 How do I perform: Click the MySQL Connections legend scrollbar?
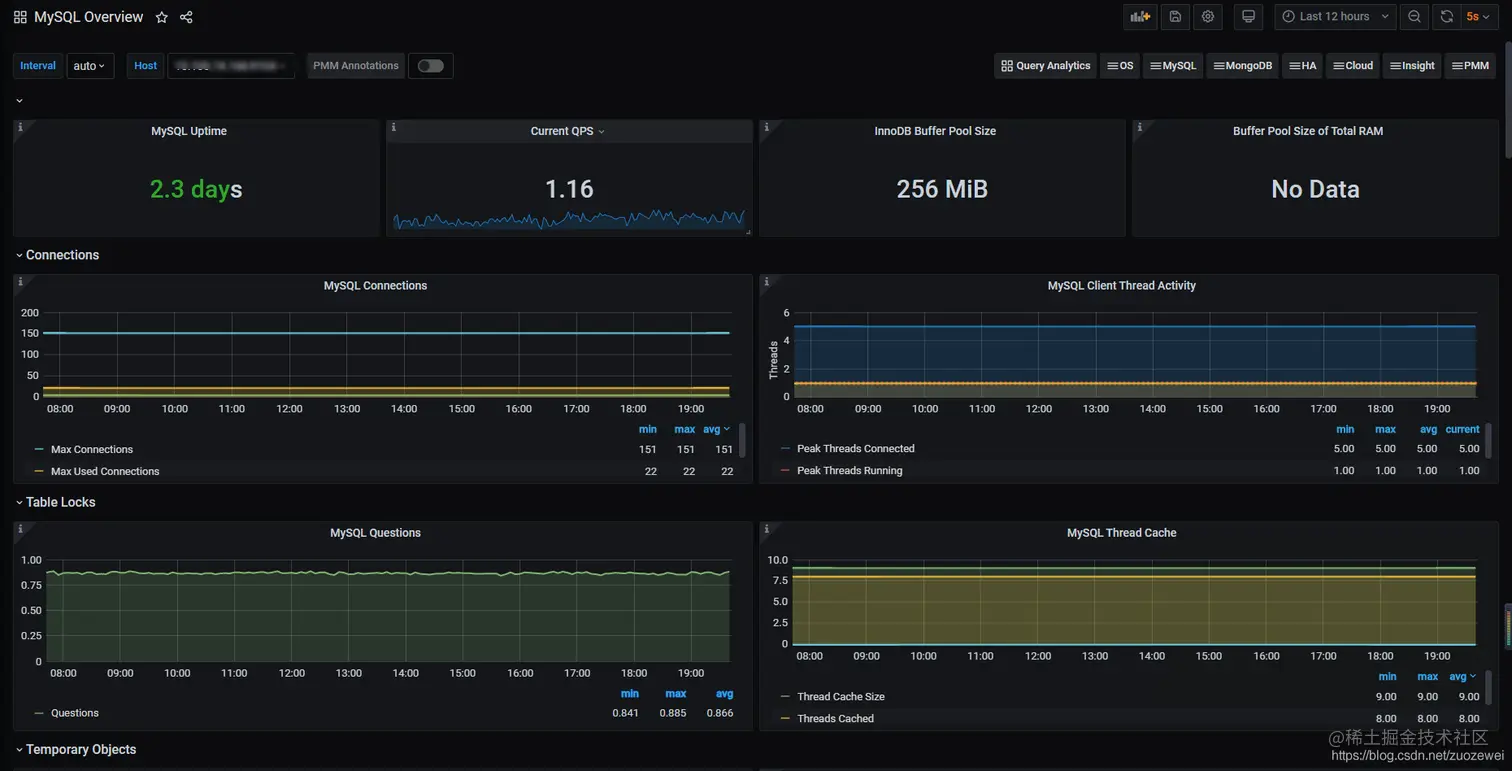[742, 440]
